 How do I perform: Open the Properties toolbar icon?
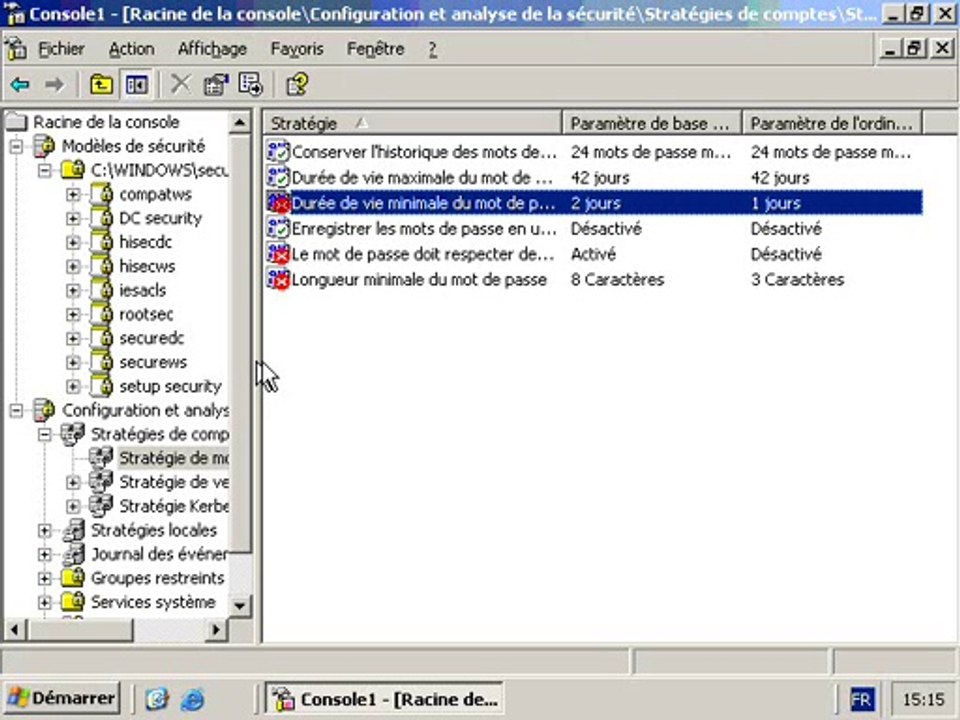[x=216, y=84]
